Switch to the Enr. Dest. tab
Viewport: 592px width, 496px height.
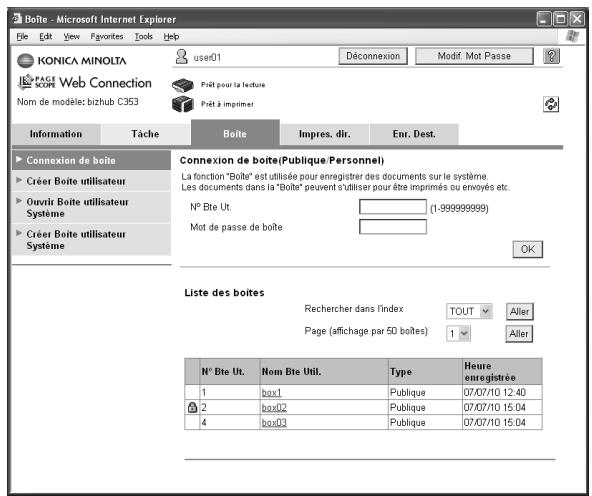click(414, 134)
